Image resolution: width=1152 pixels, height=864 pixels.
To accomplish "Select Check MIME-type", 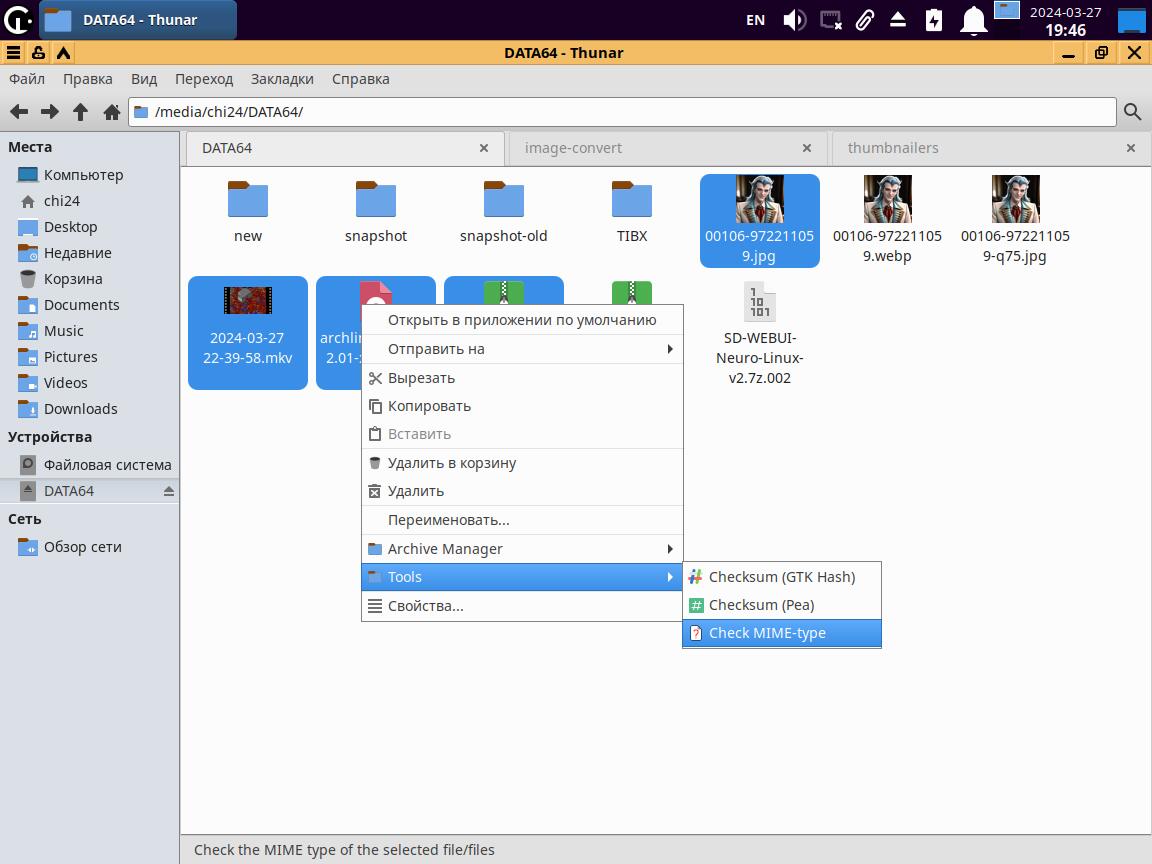I will pyautogui.click(x=782, y=633).
